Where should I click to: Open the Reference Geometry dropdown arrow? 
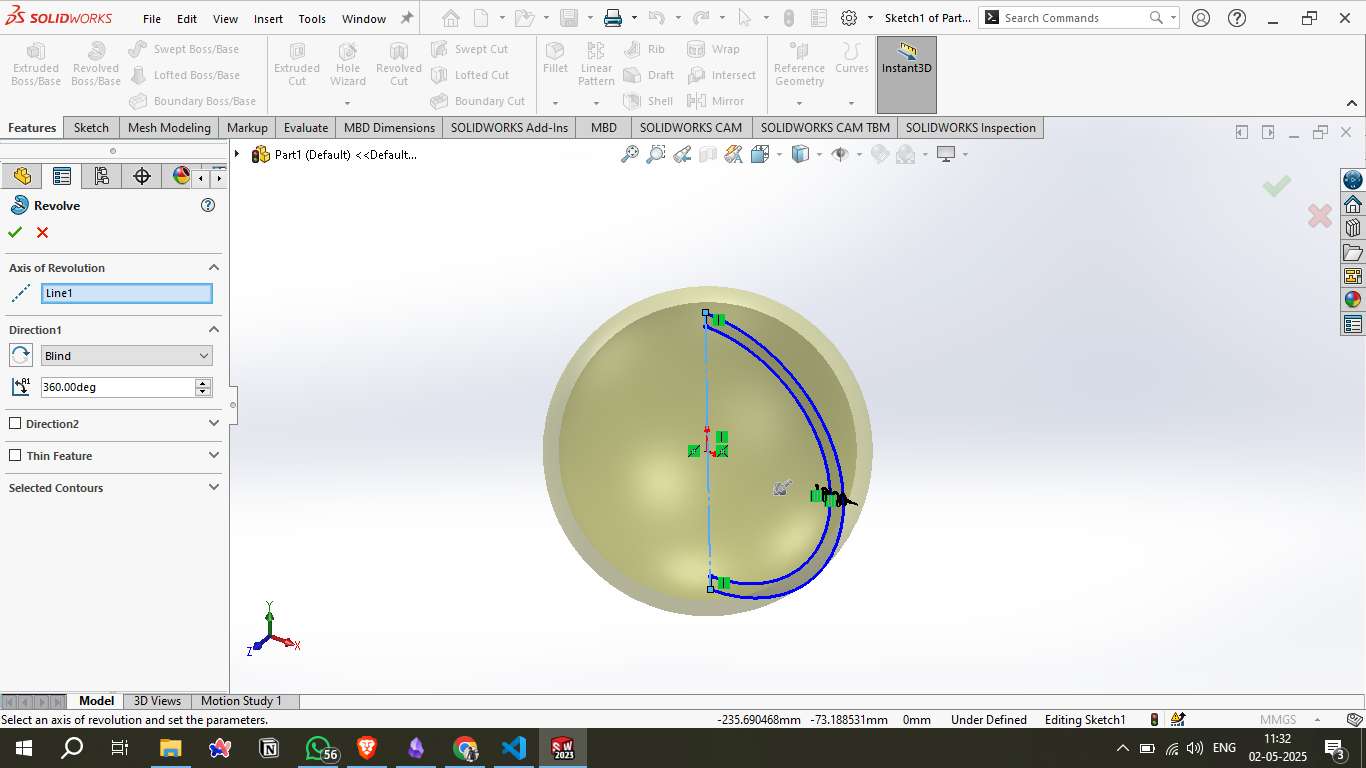pyautogui.click(x=799, y=103)
